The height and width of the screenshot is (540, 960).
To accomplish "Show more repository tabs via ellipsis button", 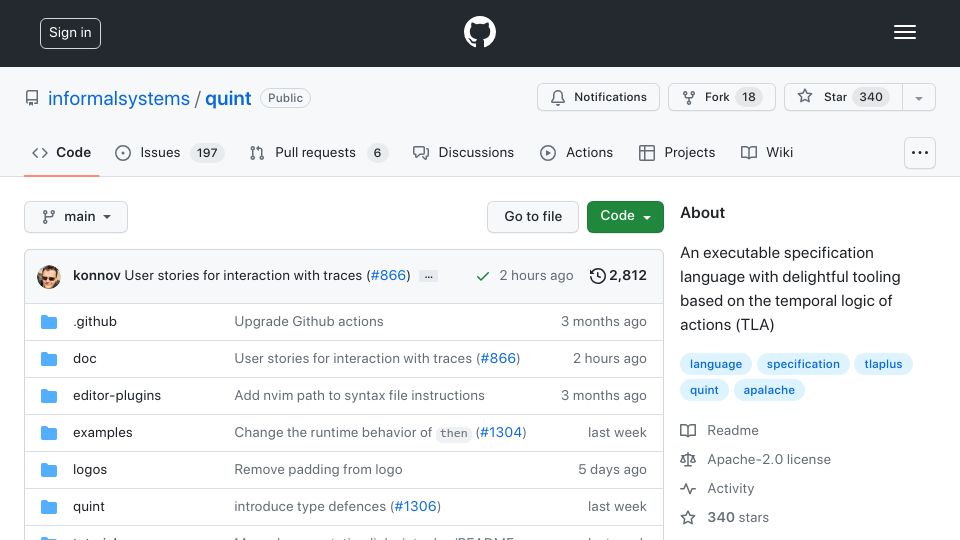I will pos(920,153).
